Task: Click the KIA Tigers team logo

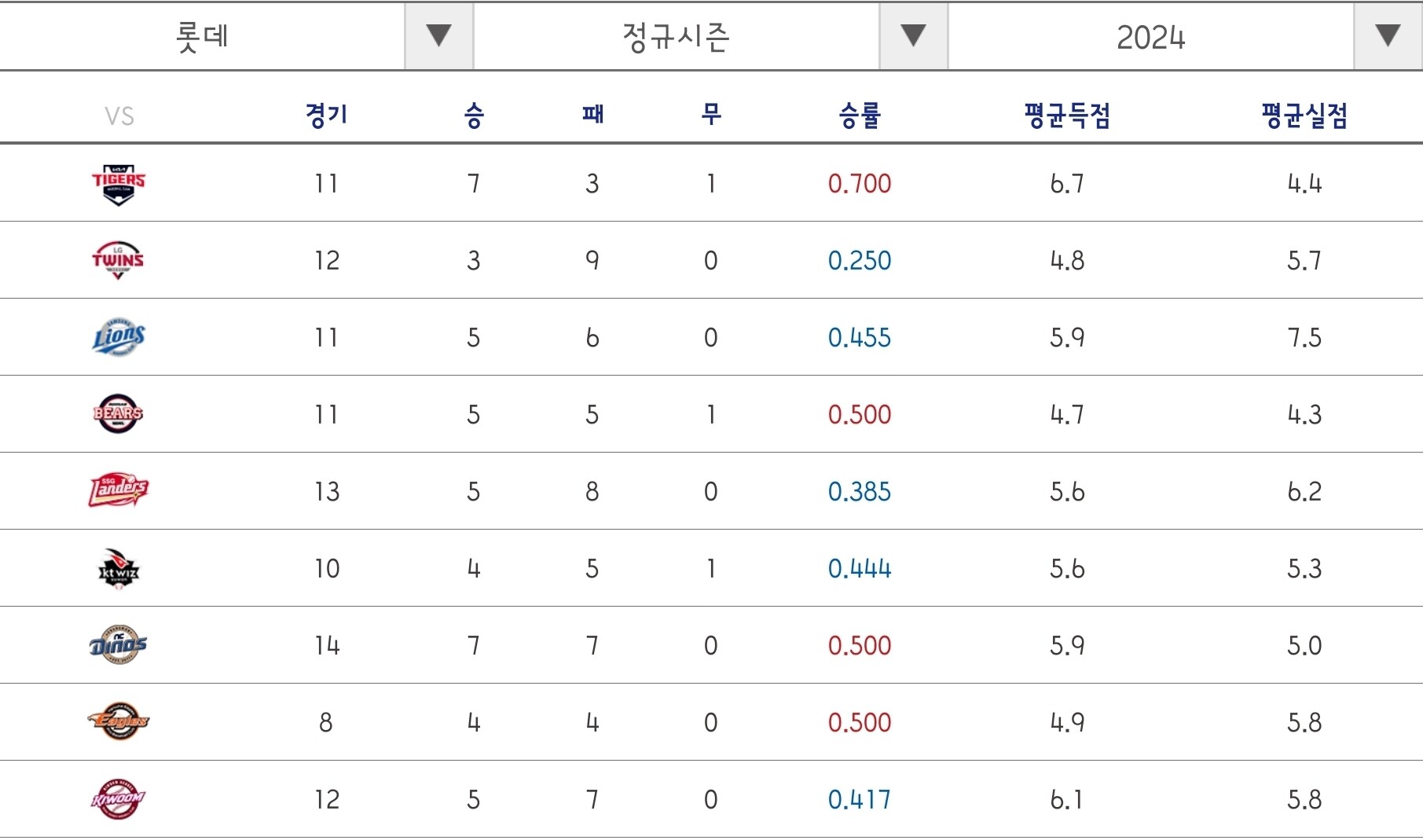Action: pos(119,184)
